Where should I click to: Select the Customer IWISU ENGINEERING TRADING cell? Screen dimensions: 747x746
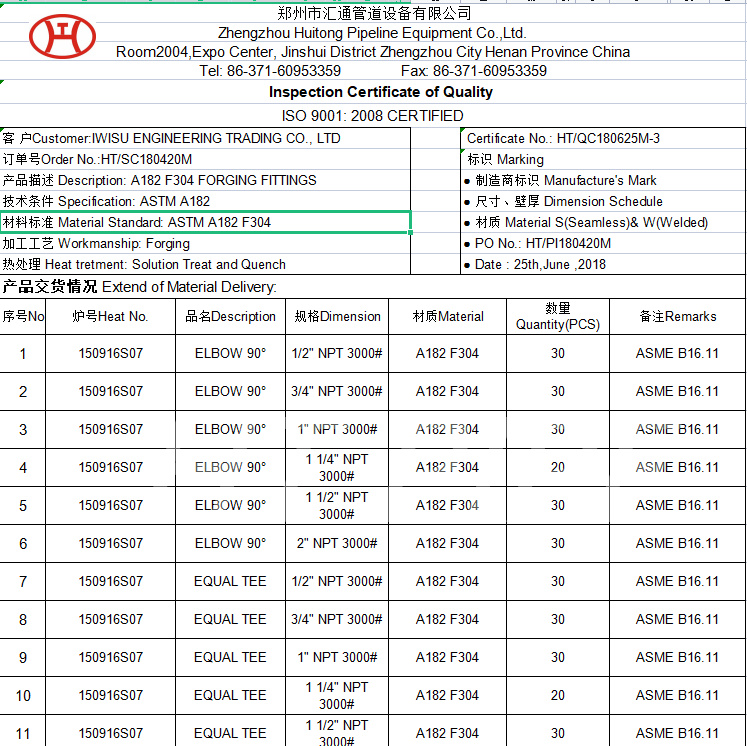205,138
